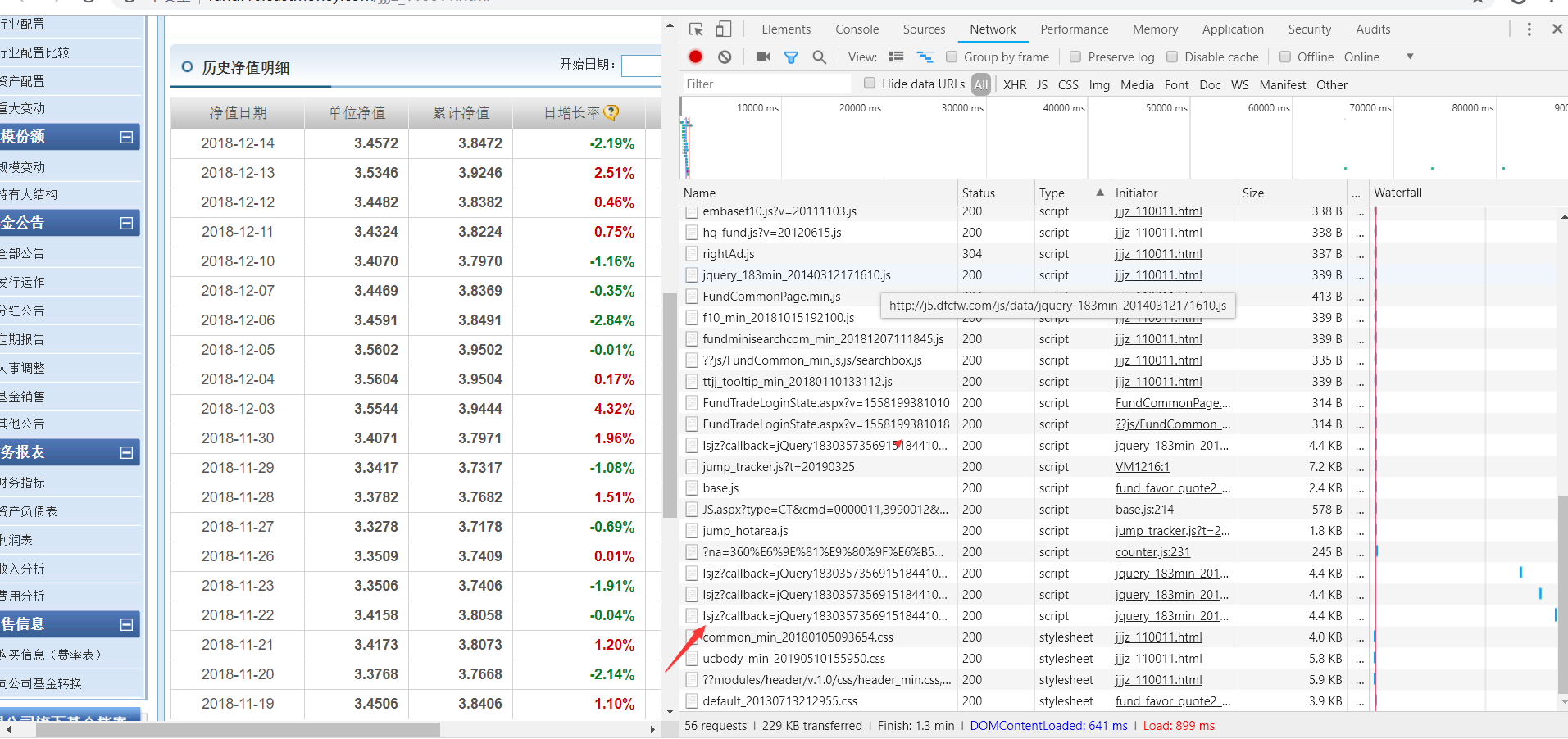Open the 利润表 sidebar link
The height and width of the screenshot is (739, 1568).
[16, 540]
